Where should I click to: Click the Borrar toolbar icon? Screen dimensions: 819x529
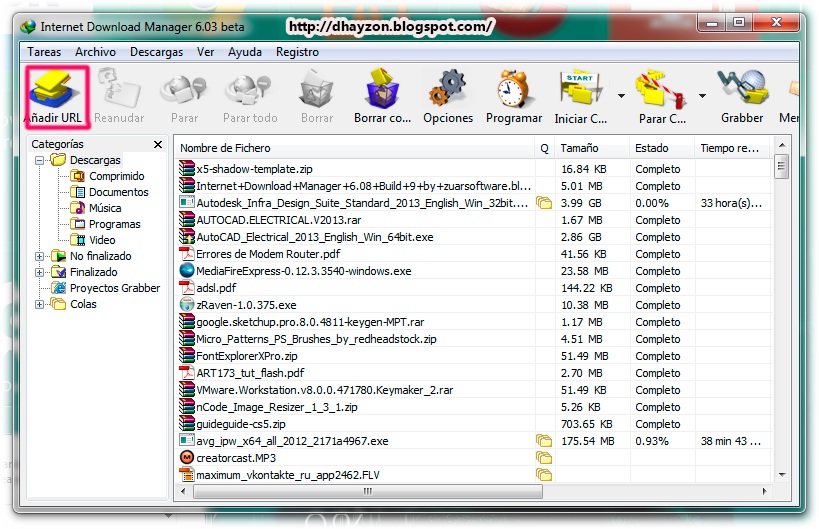coord(317,97)
